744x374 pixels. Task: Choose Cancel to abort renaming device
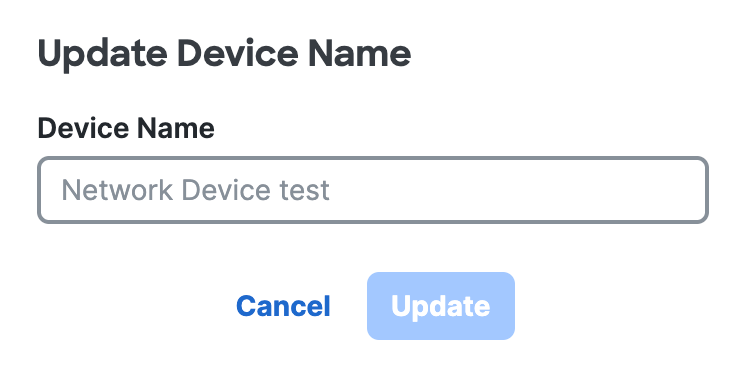pos(283,306)
